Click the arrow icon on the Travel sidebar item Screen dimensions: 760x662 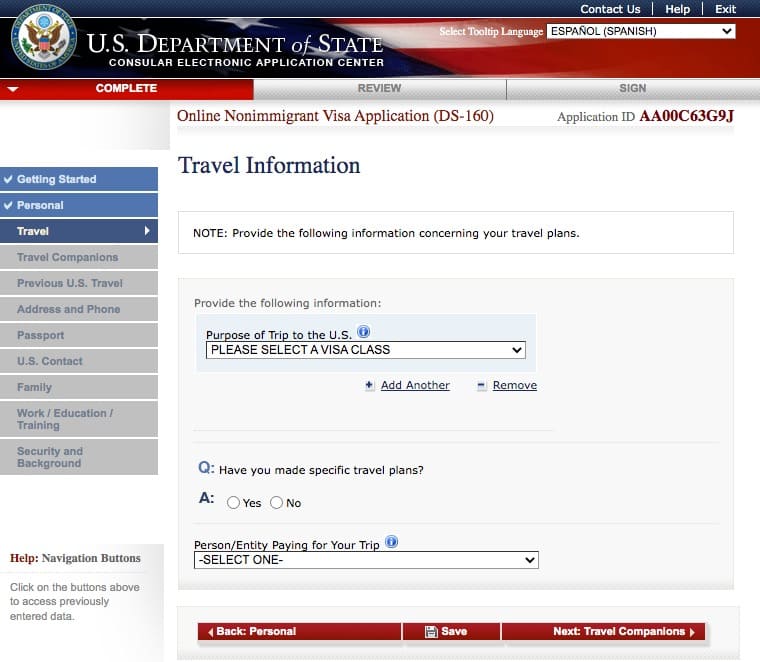click(x=148, y=231)
